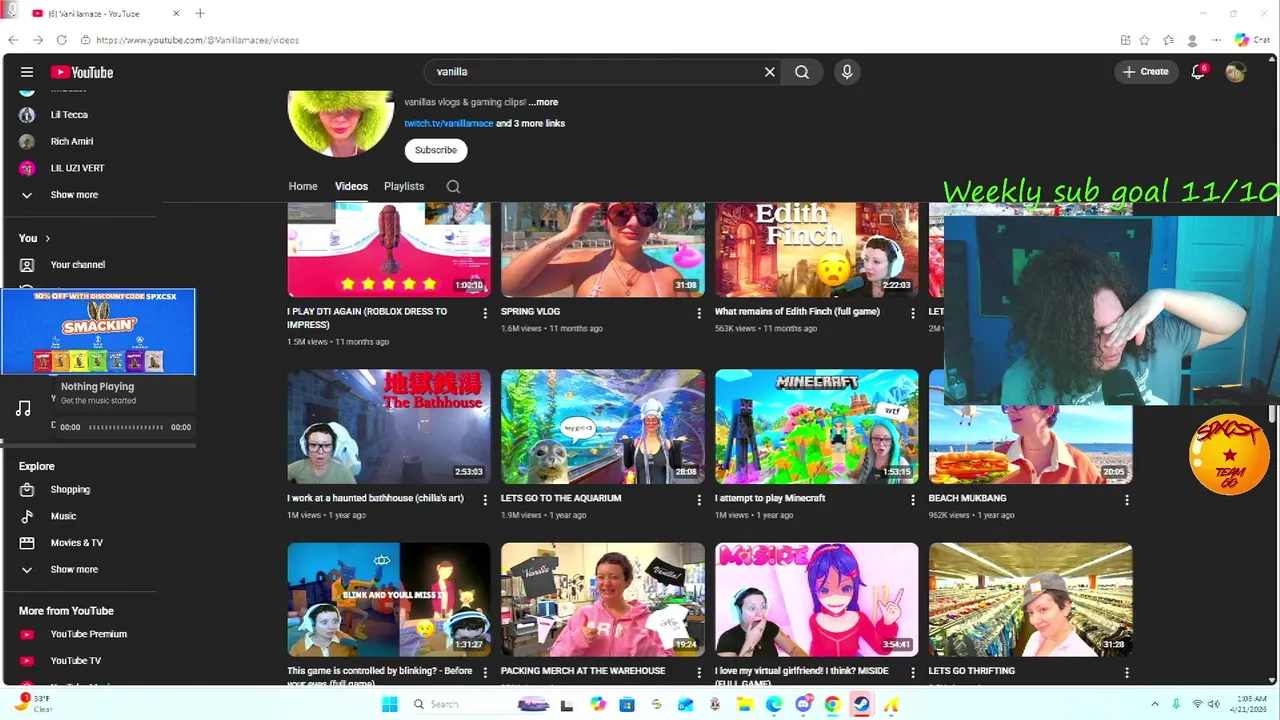This screenshot has height=720, width=1280.
Task: Open YouTube TV from the sidebar
Action: tap(78, 661)
